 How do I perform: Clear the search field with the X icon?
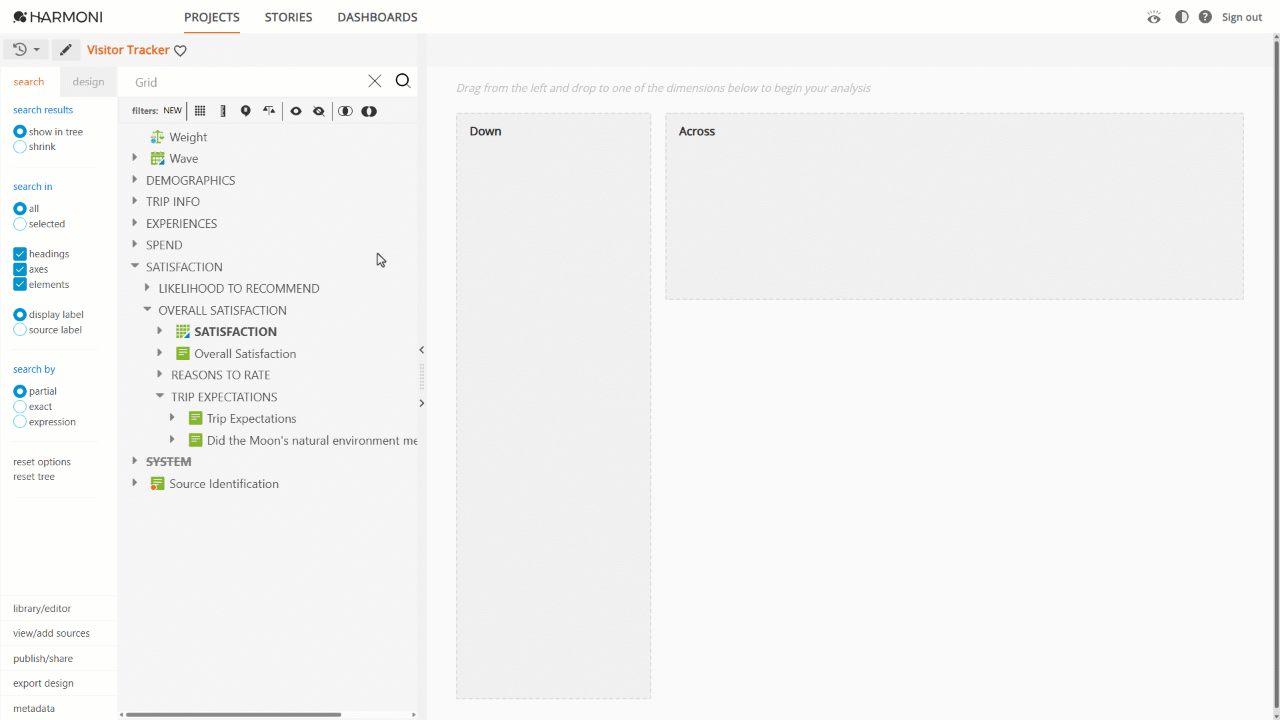click(x=375, y=81)
